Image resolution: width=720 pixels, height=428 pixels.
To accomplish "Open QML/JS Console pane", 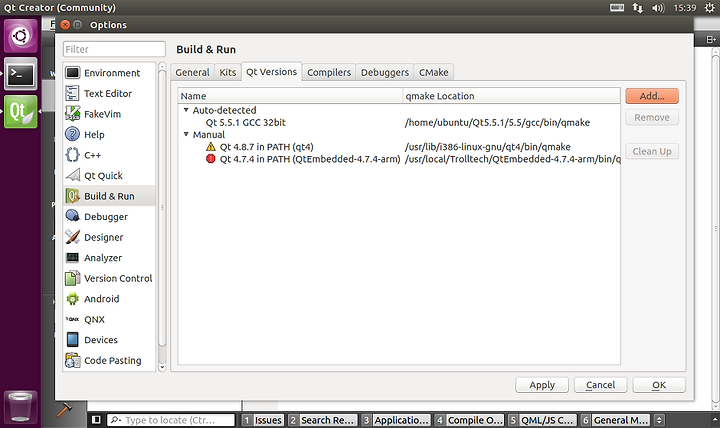I will click(x=541, y=420).
